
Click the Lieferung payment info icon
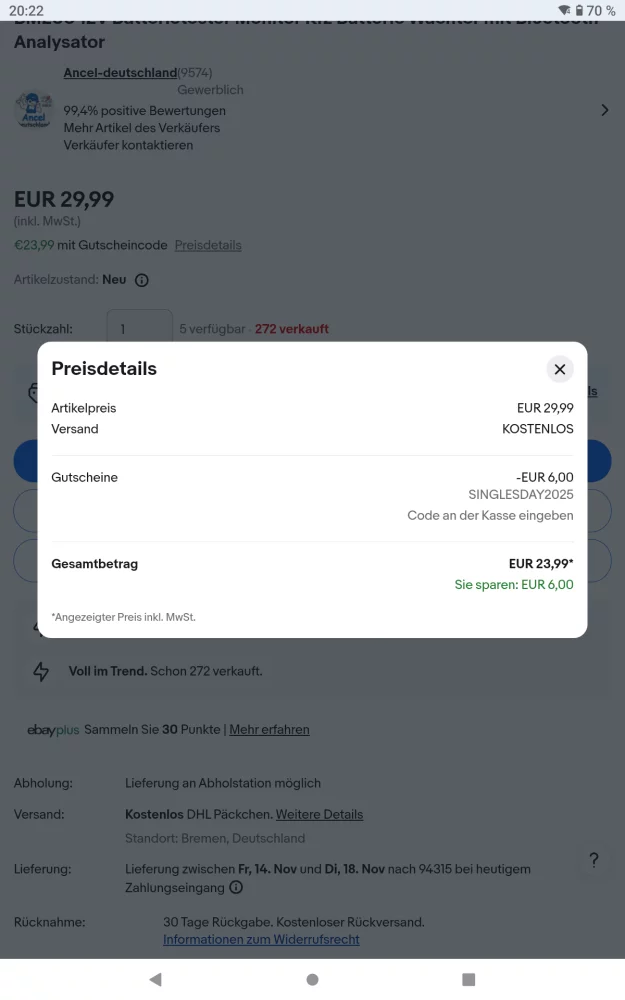click(236, 887)
